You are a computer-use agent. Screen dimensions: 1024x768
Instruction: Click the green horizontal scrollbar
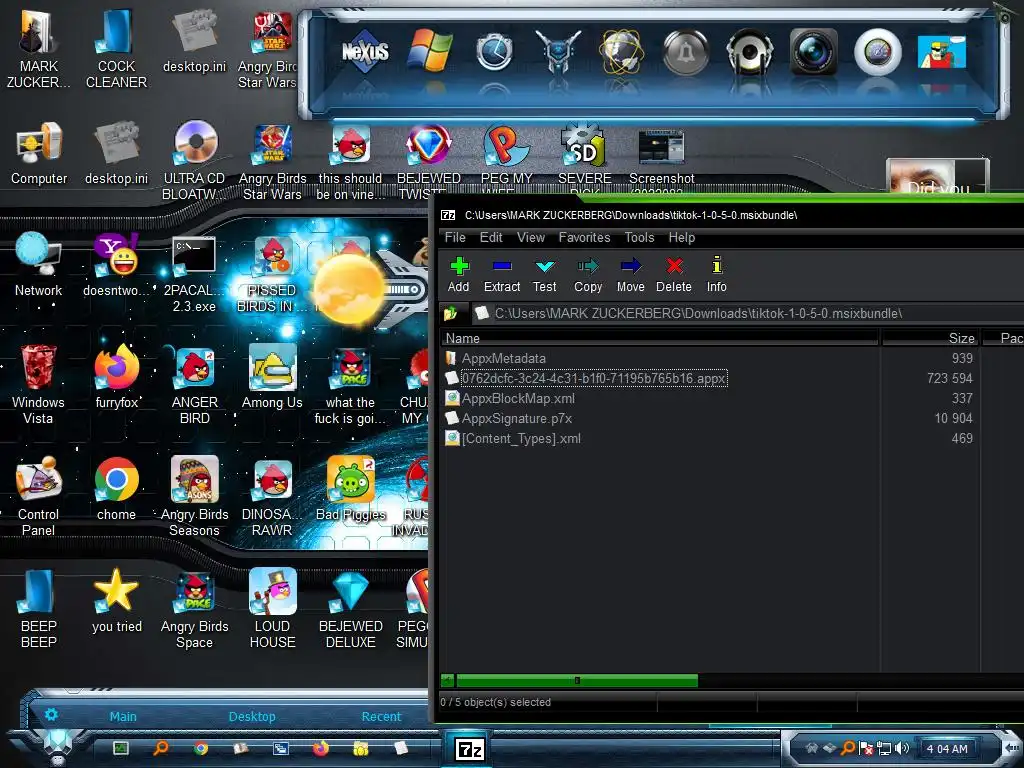(x=577, y=680)
